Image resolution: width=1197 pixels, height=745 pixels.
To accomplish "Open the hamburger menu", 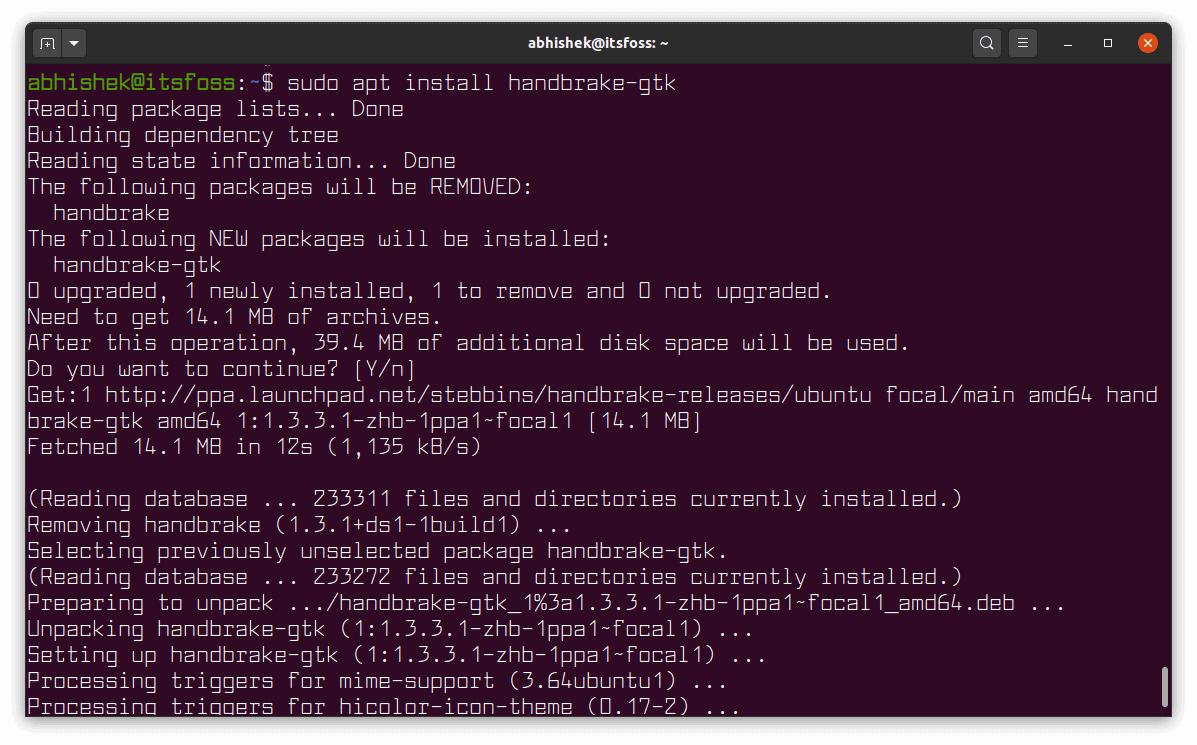I will [1022, 43].
